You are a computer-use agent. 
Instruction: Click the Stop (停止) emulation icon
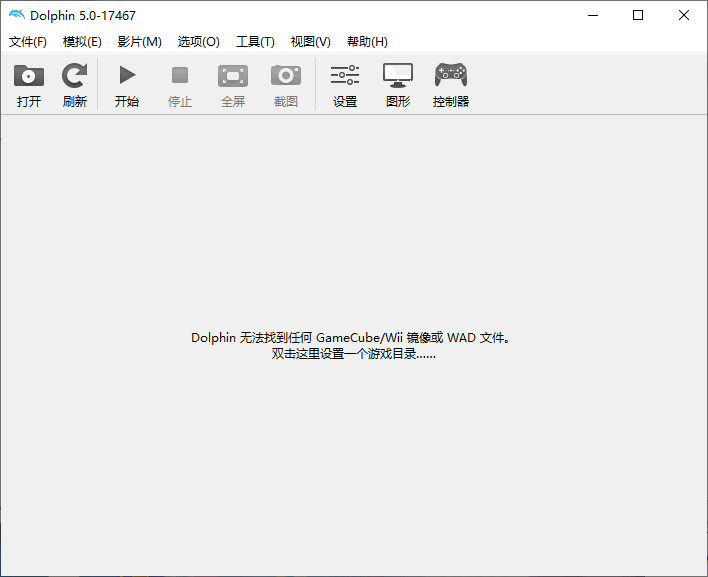pos(180,76)
